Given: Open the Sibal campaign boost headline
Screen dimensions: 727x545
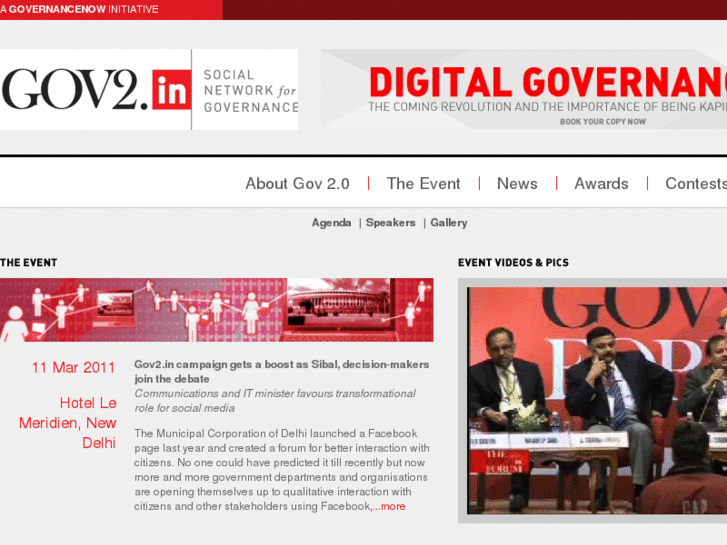Looking at the screenshot, I should click(x=281, y=372).
